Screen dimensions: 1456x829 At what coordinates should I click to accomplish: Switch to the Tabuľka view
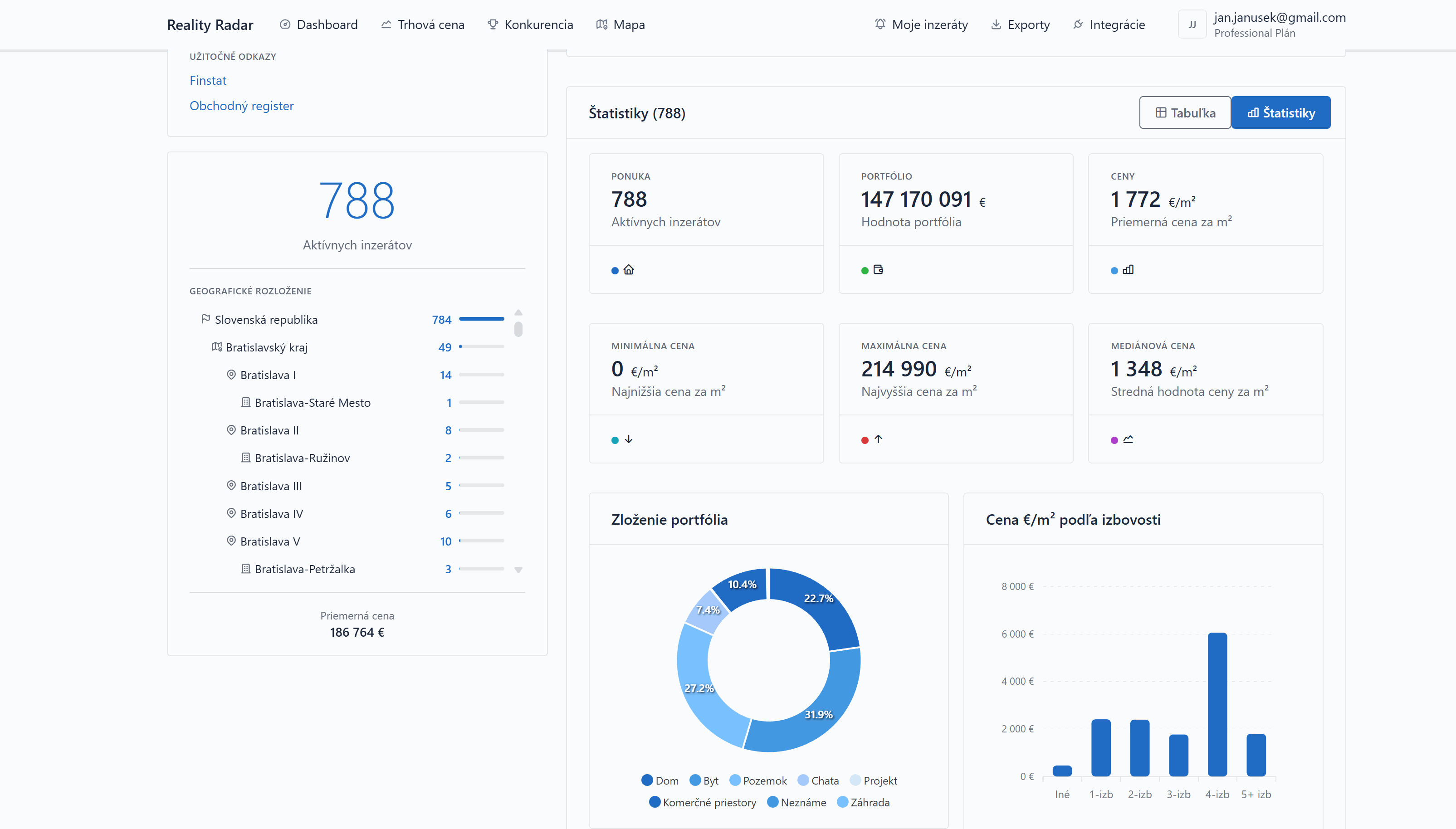tap(1185, 113)
